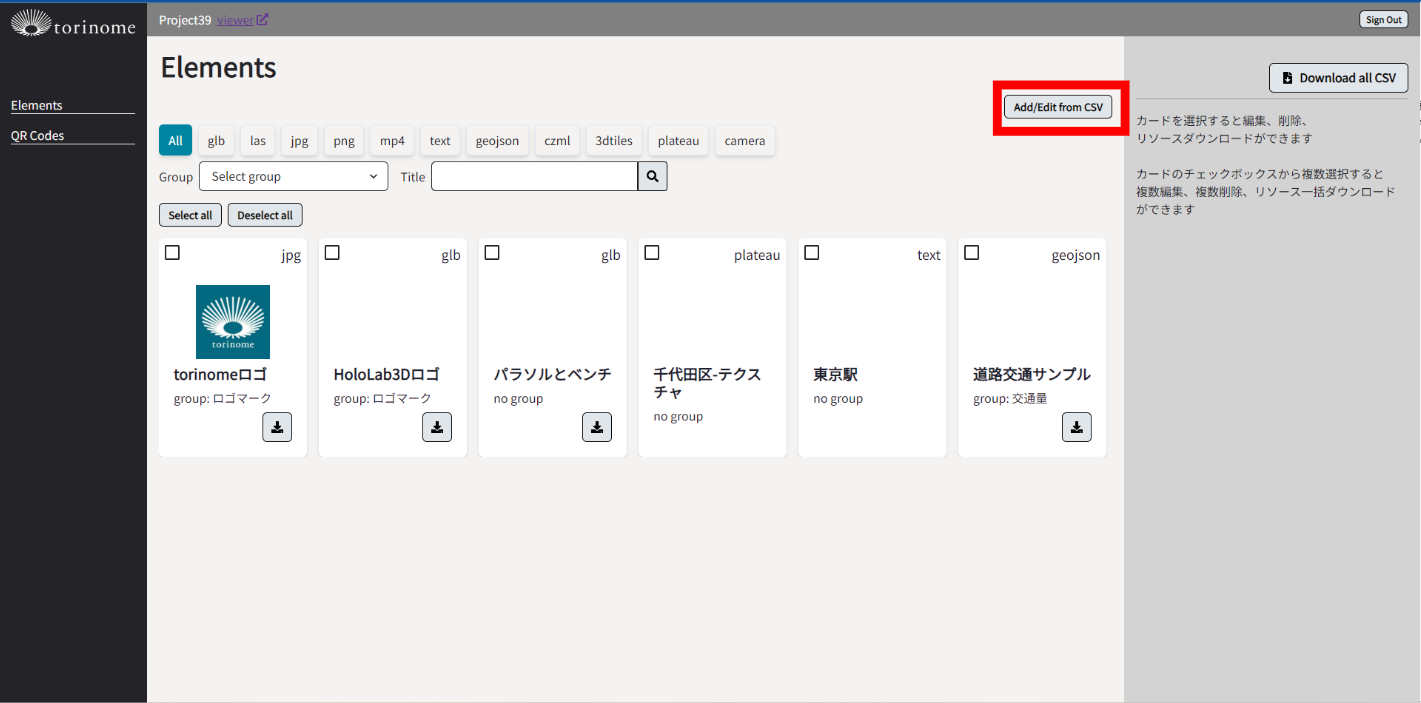Viewport: 1421px width, 703px height.
Task: Click download icon on torinomeロゴ card
Action: click(277, 427)
